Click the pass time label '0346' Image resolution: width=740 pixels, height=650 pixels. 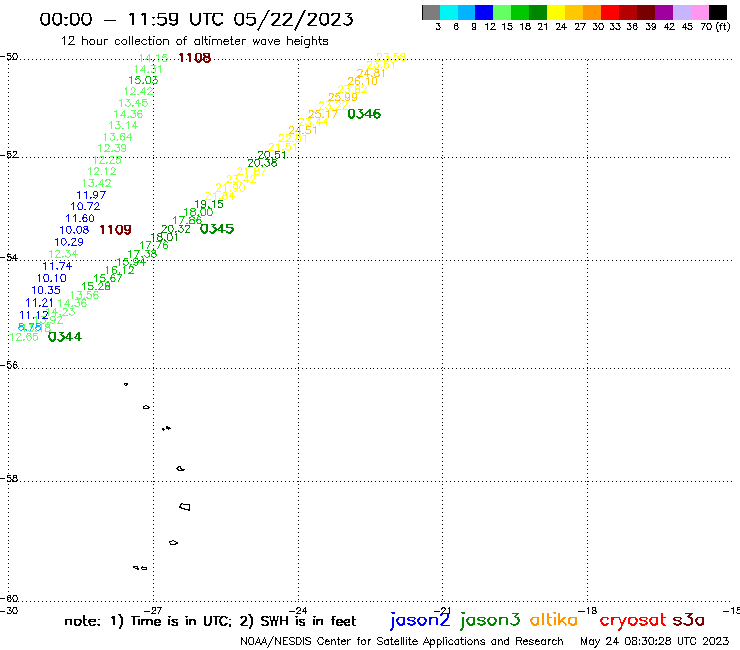click(364, 114)
